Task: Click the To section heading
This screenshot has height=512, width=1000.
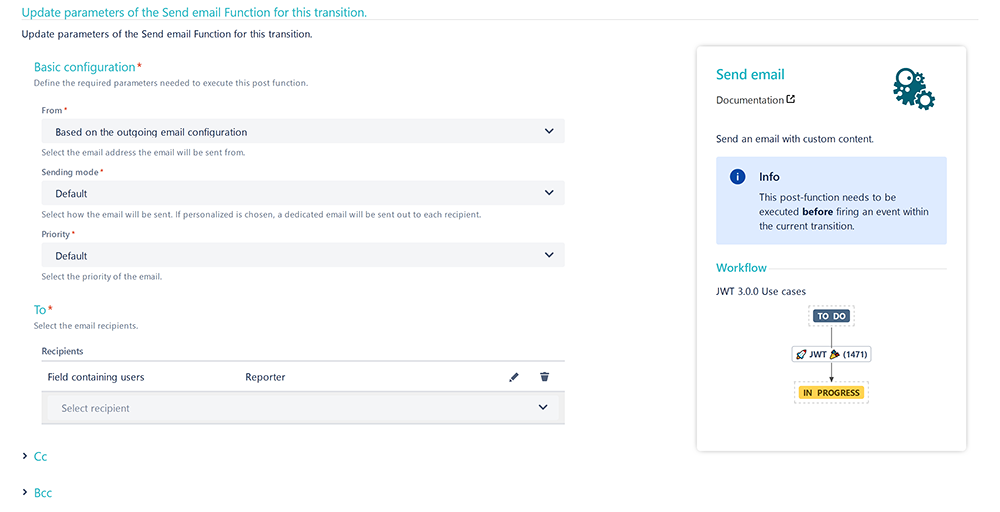Action: (x=40, y=310)
